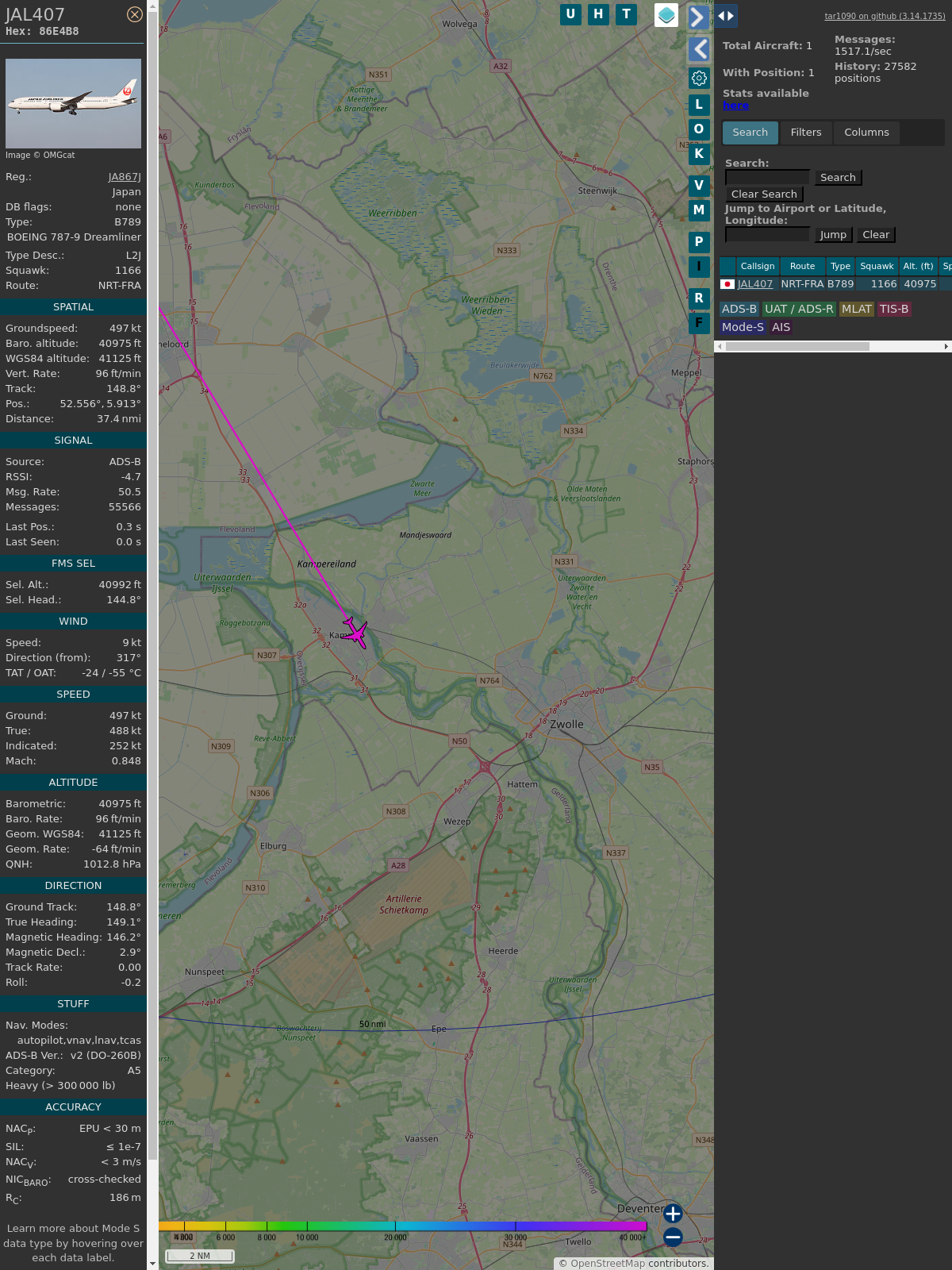Image resolution: width=952 pixels, height=1270 pixels.
Task: Toggle the P map button
Action: (699, 241)
